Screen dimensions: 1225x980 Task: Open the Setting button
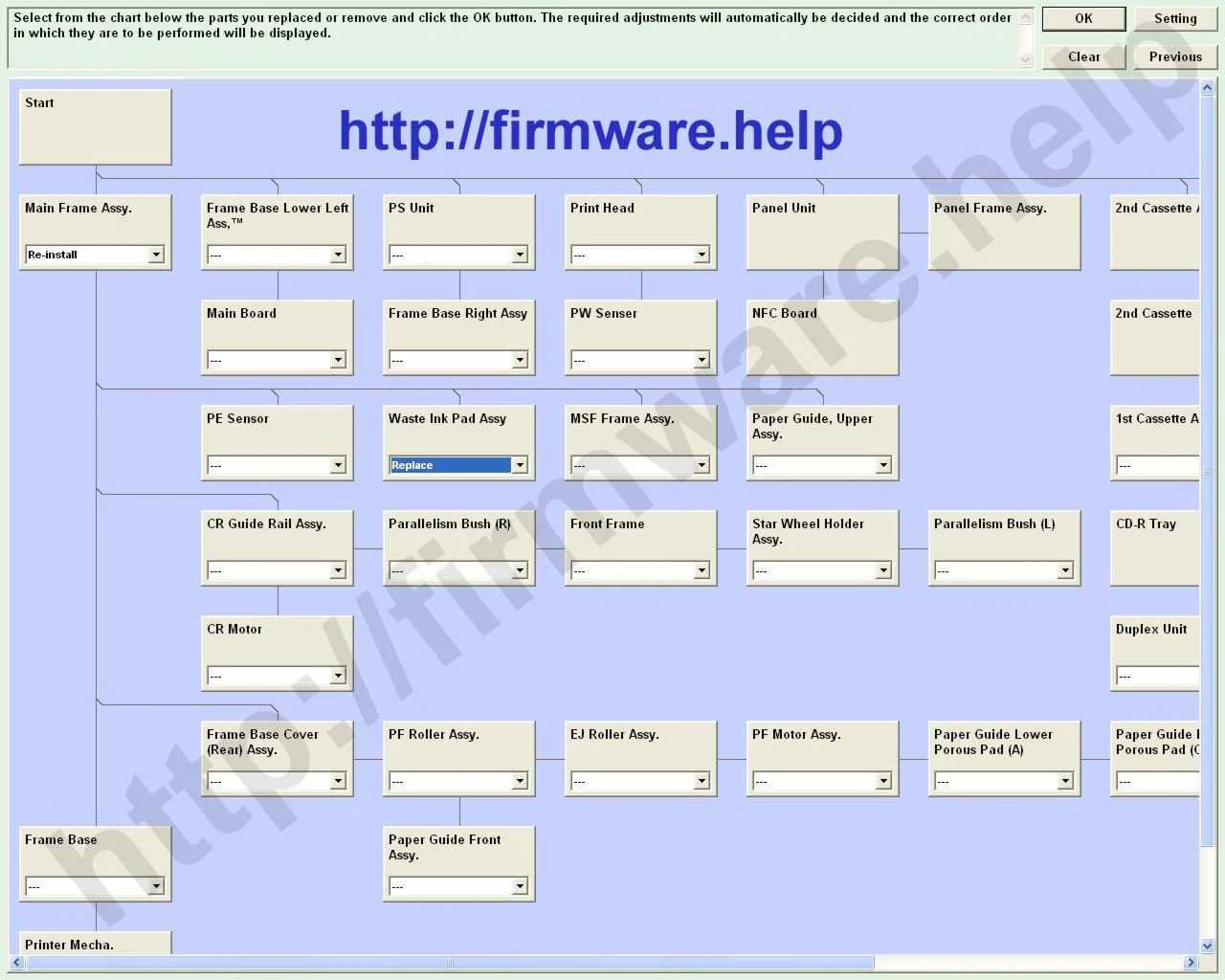[x=1175, y=18]
